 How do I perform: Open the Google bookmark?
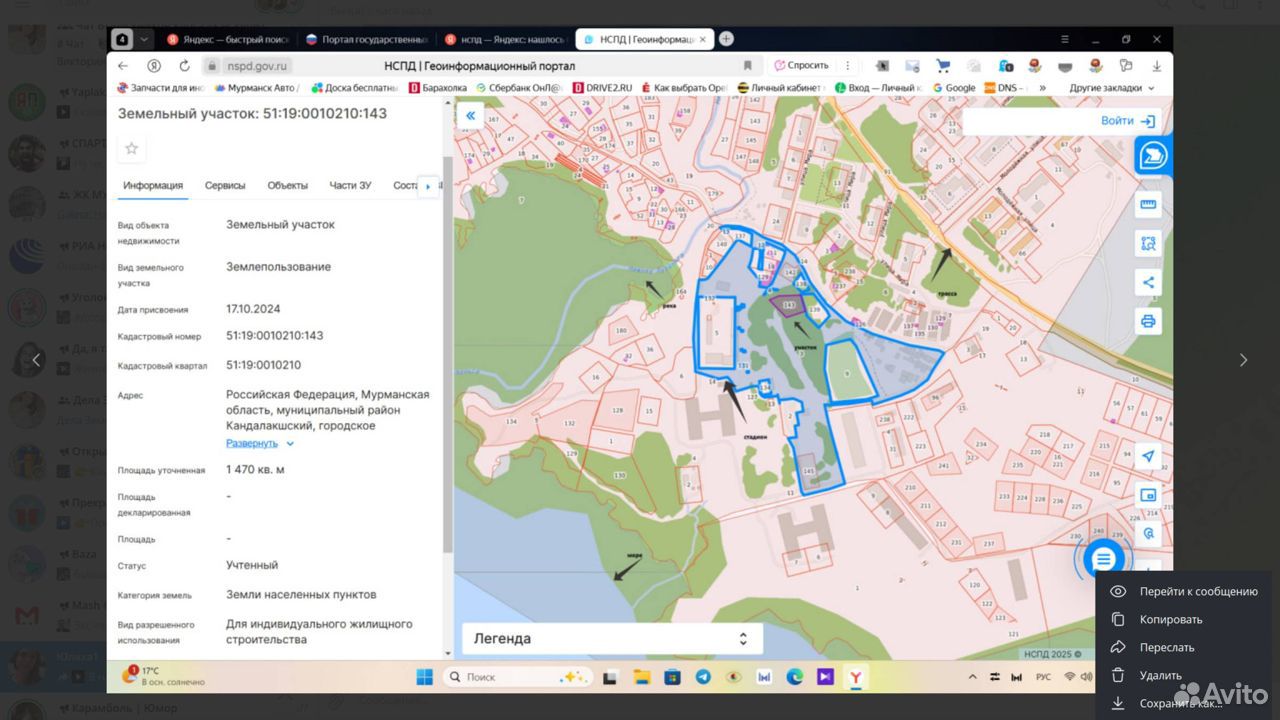954,88
